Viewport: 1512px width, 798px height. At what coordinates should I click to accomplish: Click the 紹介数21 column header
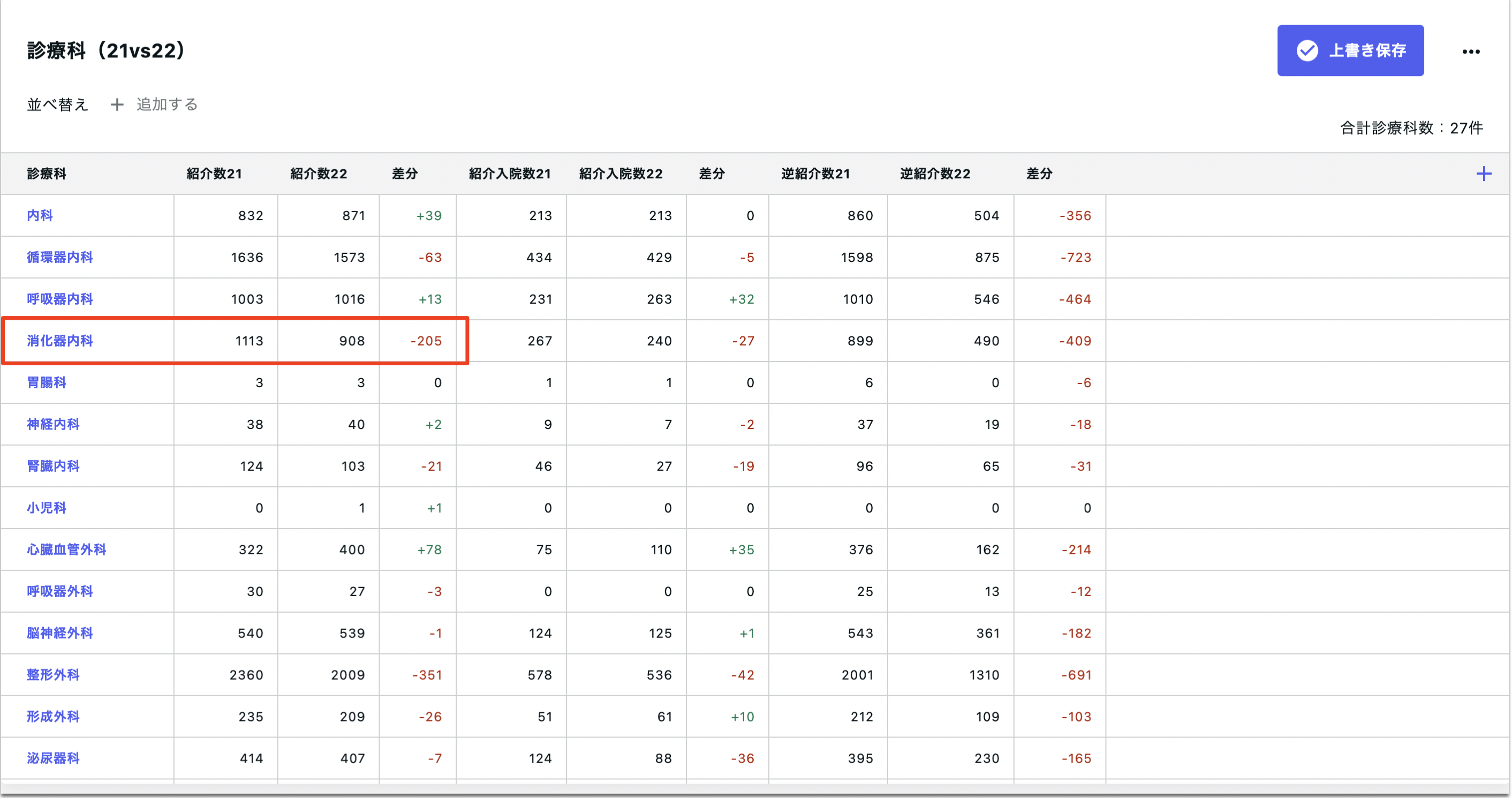point(214,174)
